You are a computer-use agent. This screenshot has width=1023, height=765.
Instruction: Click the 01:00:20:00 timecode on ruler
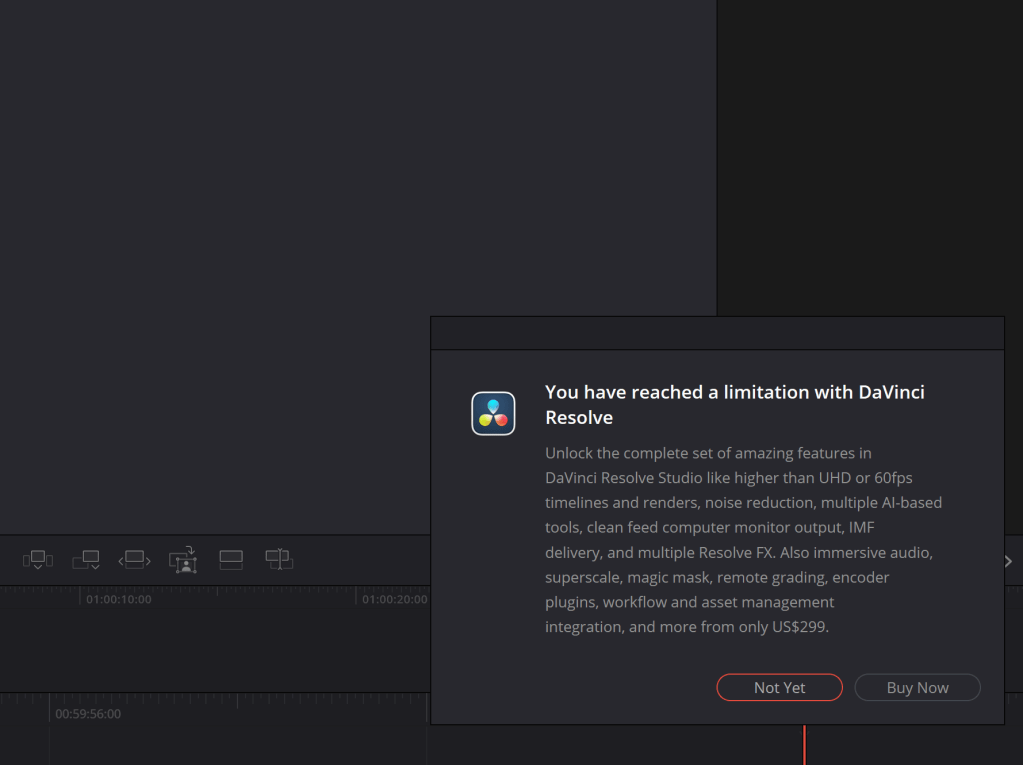coord(395,599)
